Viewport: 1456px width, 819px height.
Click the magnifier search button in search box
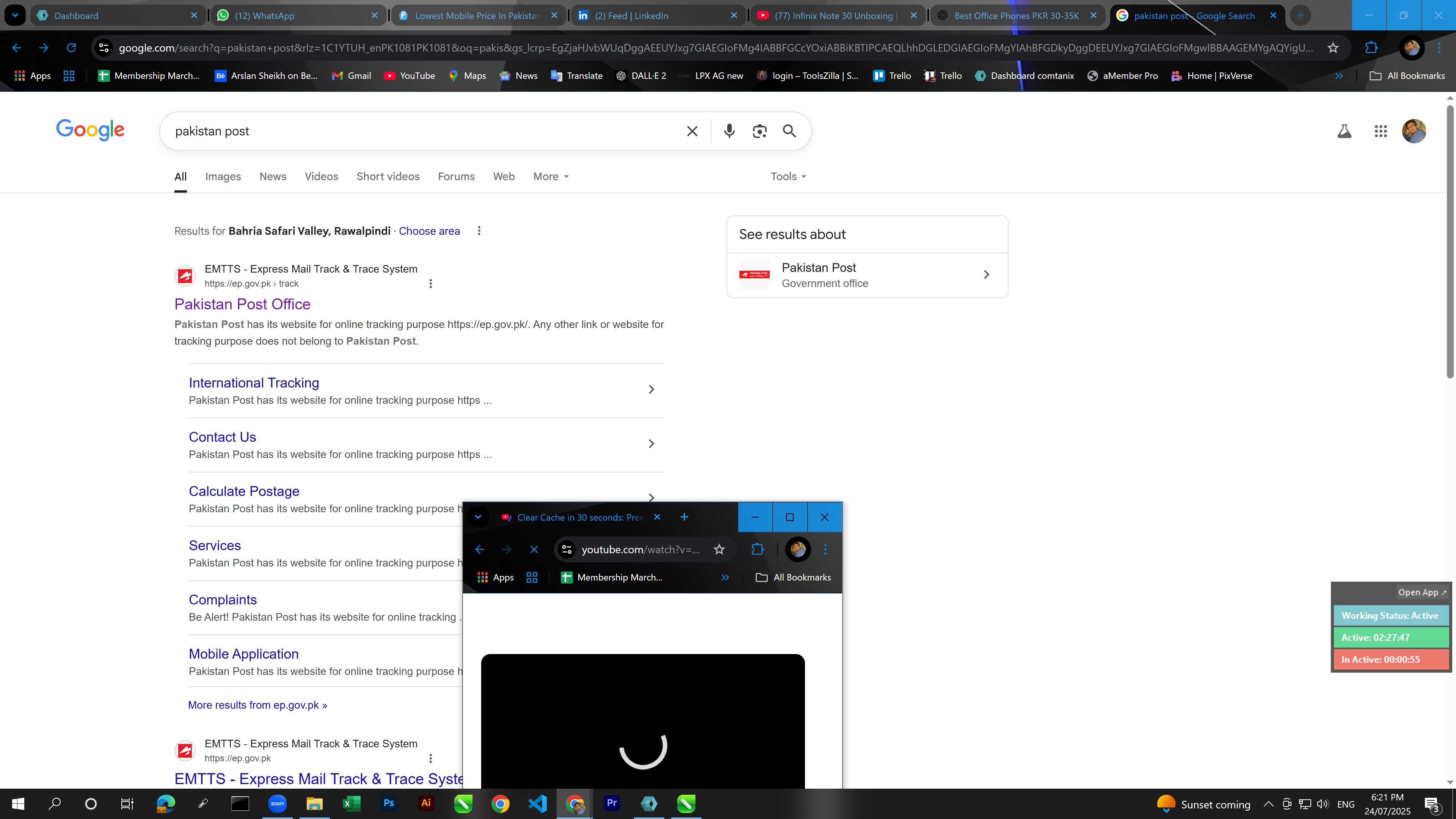coord(789,131)
